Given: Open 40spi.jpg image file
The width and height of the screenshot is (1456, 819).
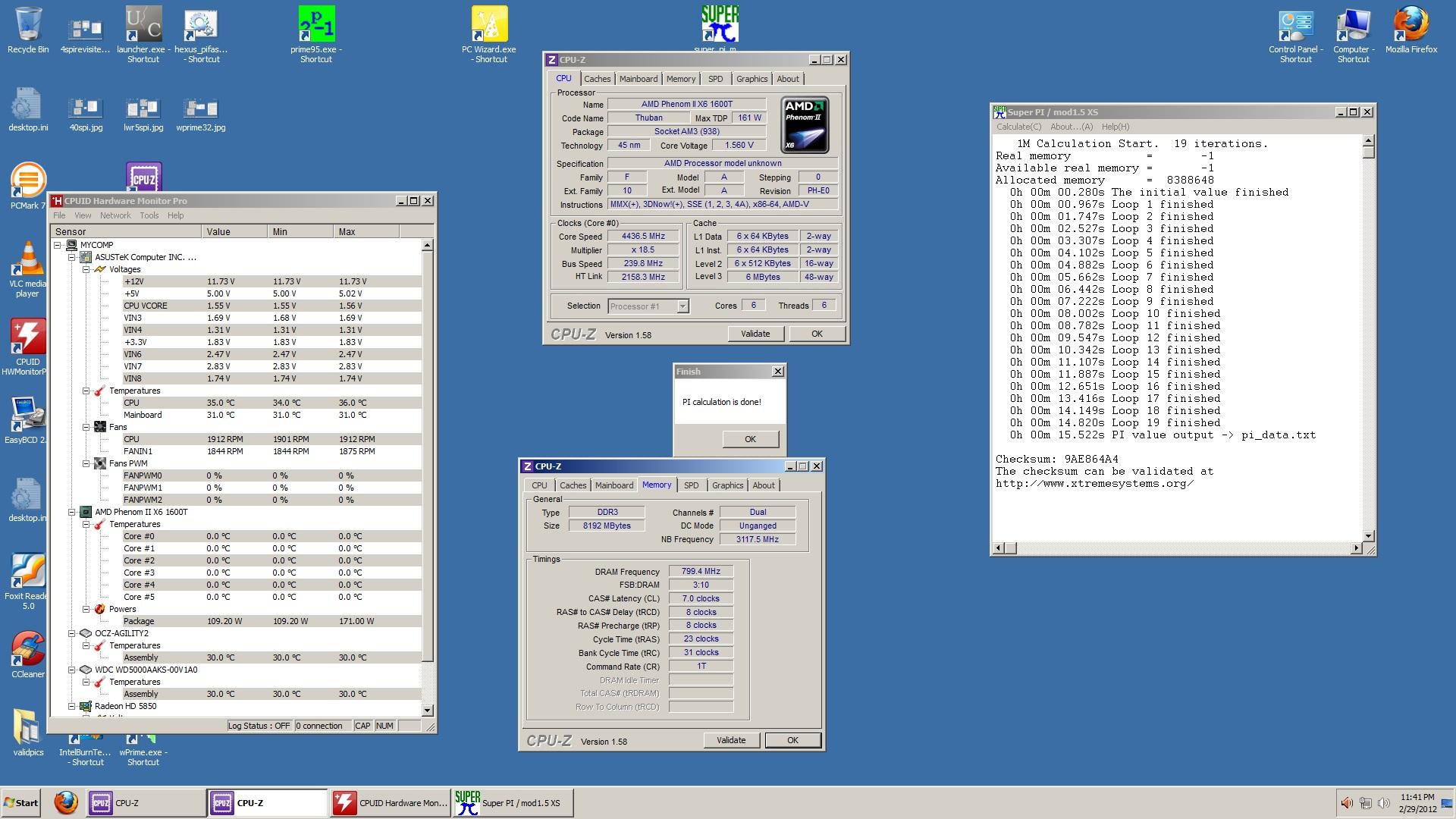Looking at the screenshot, I should click(86, 114).
